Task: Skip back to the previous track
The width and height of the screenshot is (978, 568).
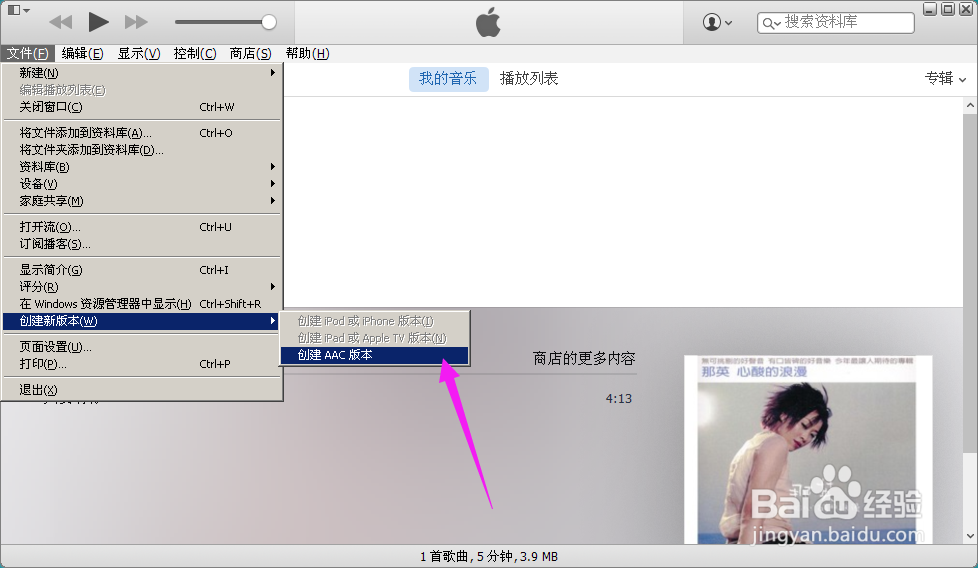Action: (x=61, y=22)
